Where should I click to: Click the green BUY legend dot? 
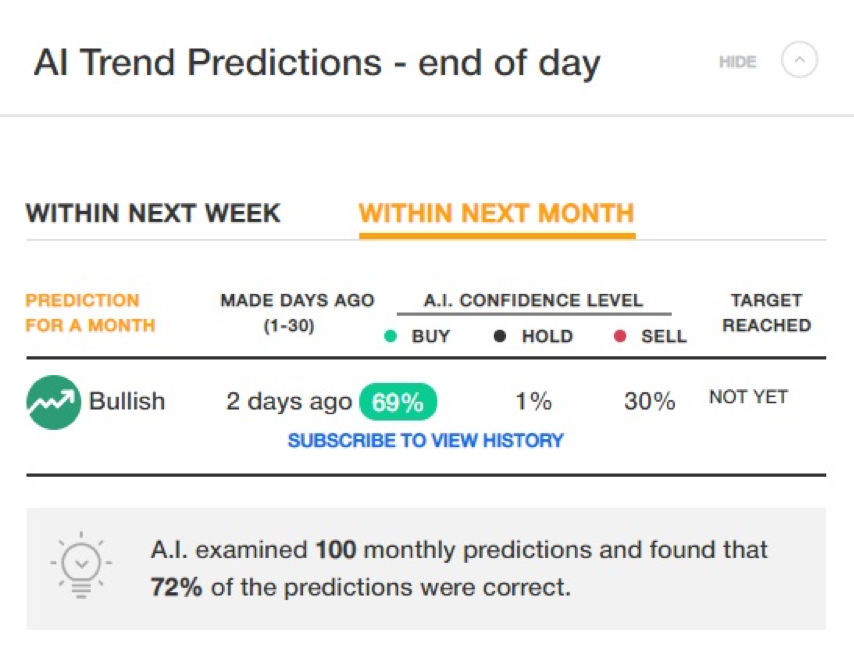(x=390, y=336)
